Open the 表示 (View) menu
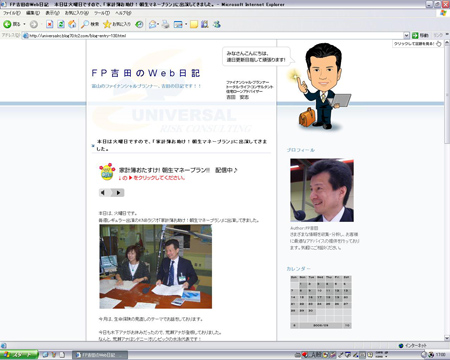The height and width of the screenshot is (360, 450). coord(52,13)
